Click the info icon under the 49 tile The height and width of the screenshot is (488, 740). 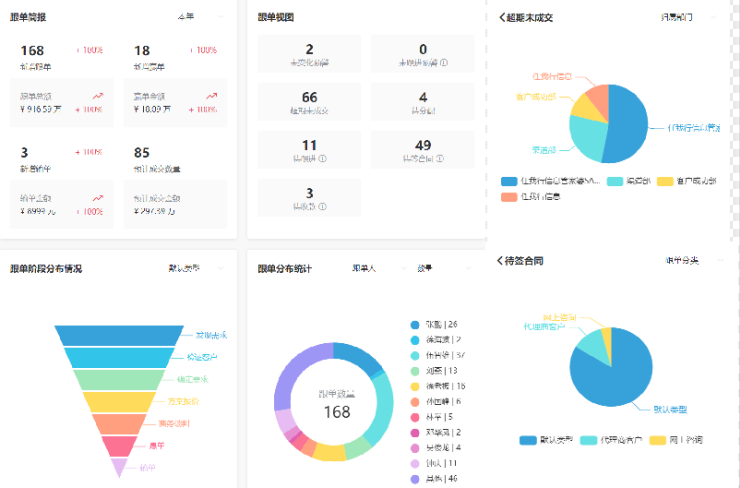pyautogui.click(x=444, y=159)
